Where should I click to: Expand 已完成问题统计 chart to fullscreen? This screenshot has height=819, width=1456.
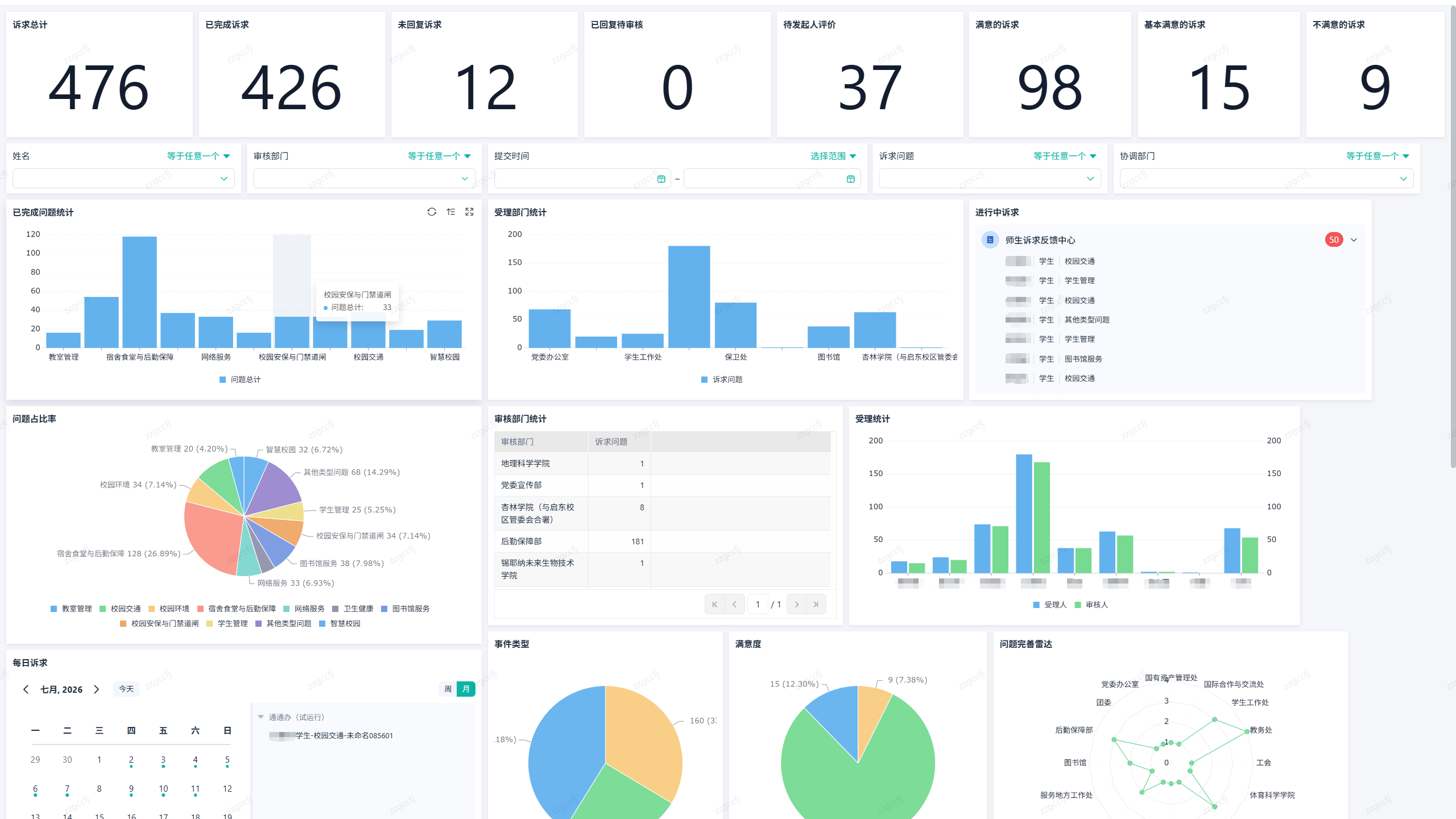click(469, 212)
